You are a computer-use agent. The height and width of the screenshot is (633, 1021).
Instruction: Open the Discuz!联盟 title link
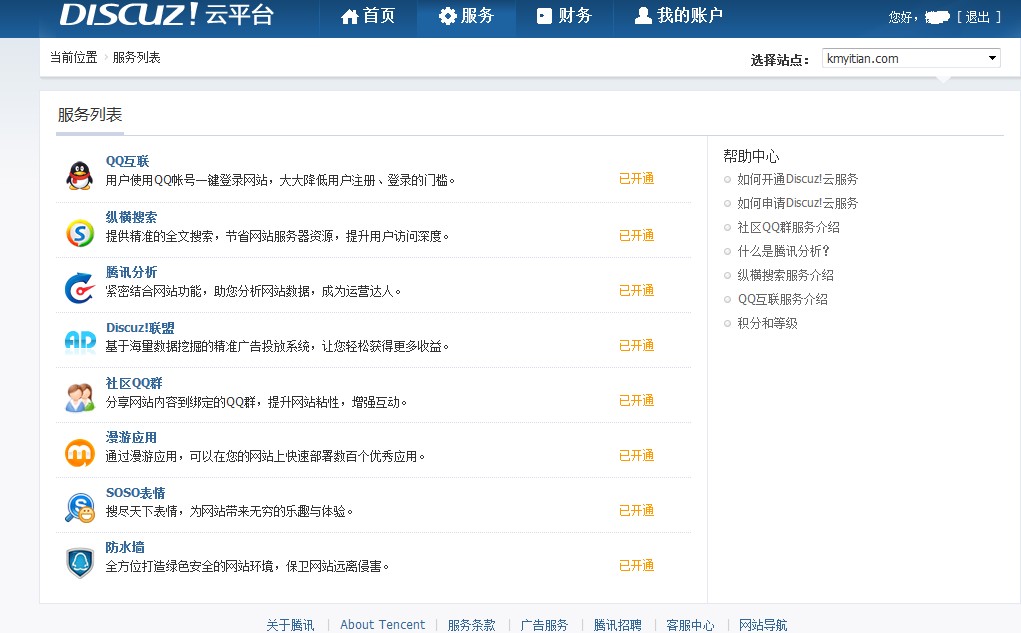tap(140, 328)
